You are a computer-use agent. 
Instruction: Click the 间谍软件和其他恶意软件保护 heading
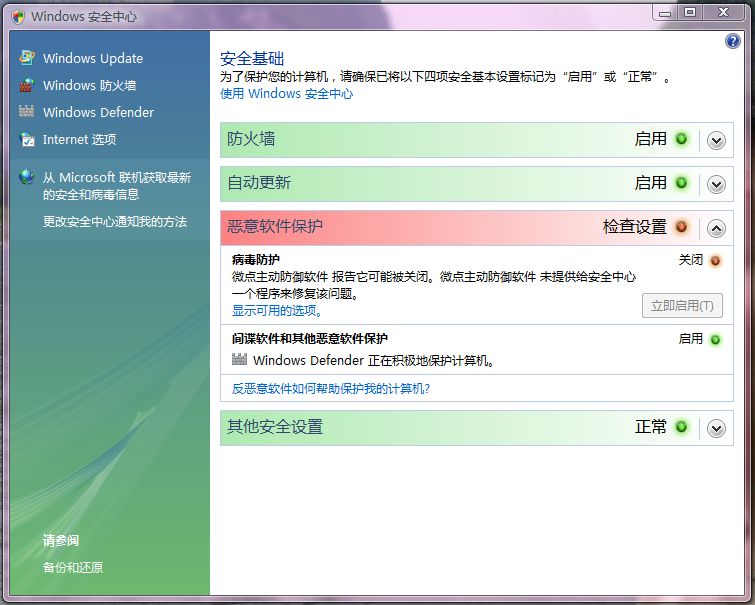[310, 339]
